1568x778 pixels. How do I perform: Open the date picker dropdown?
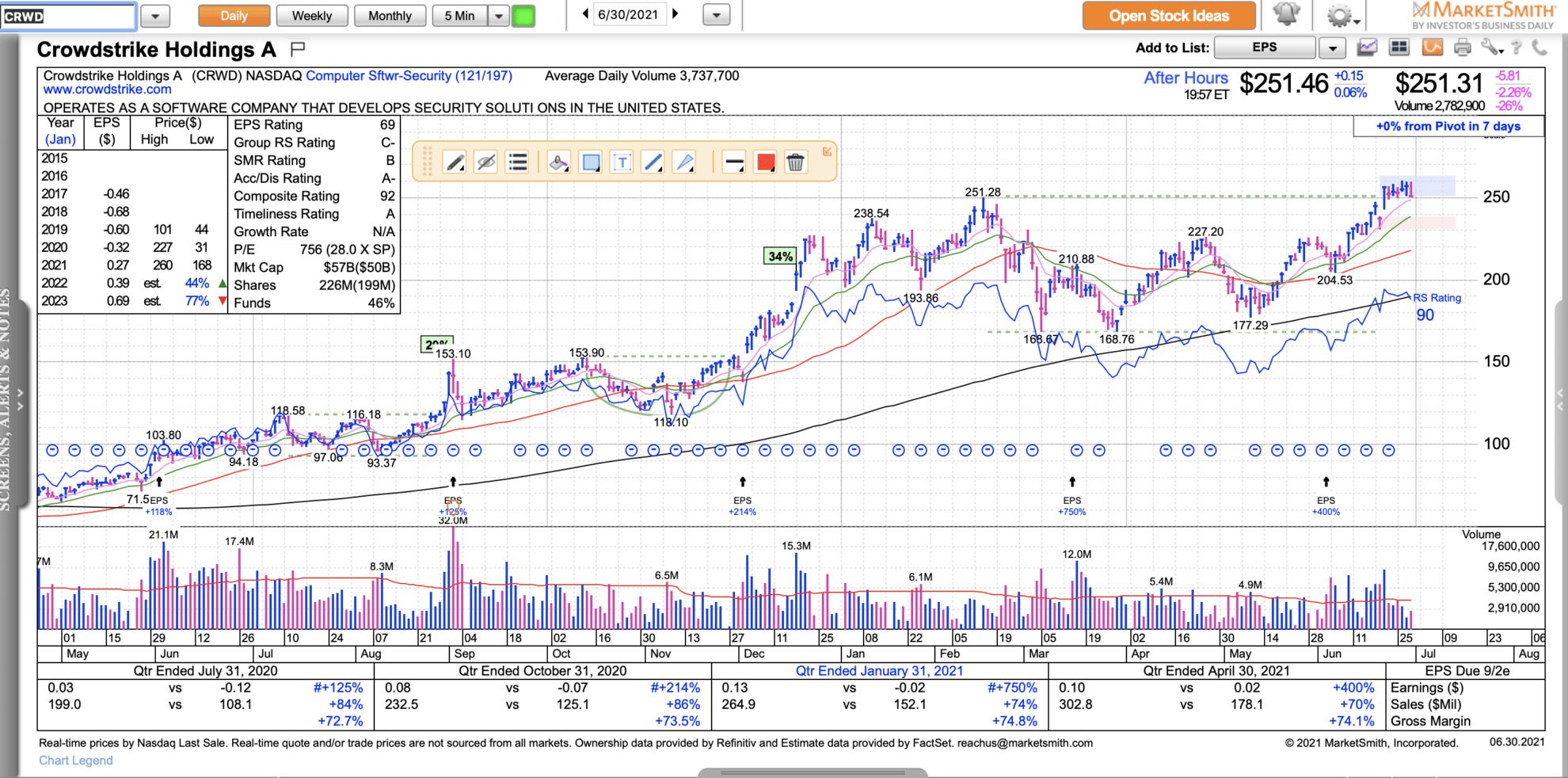pos(716,15)
